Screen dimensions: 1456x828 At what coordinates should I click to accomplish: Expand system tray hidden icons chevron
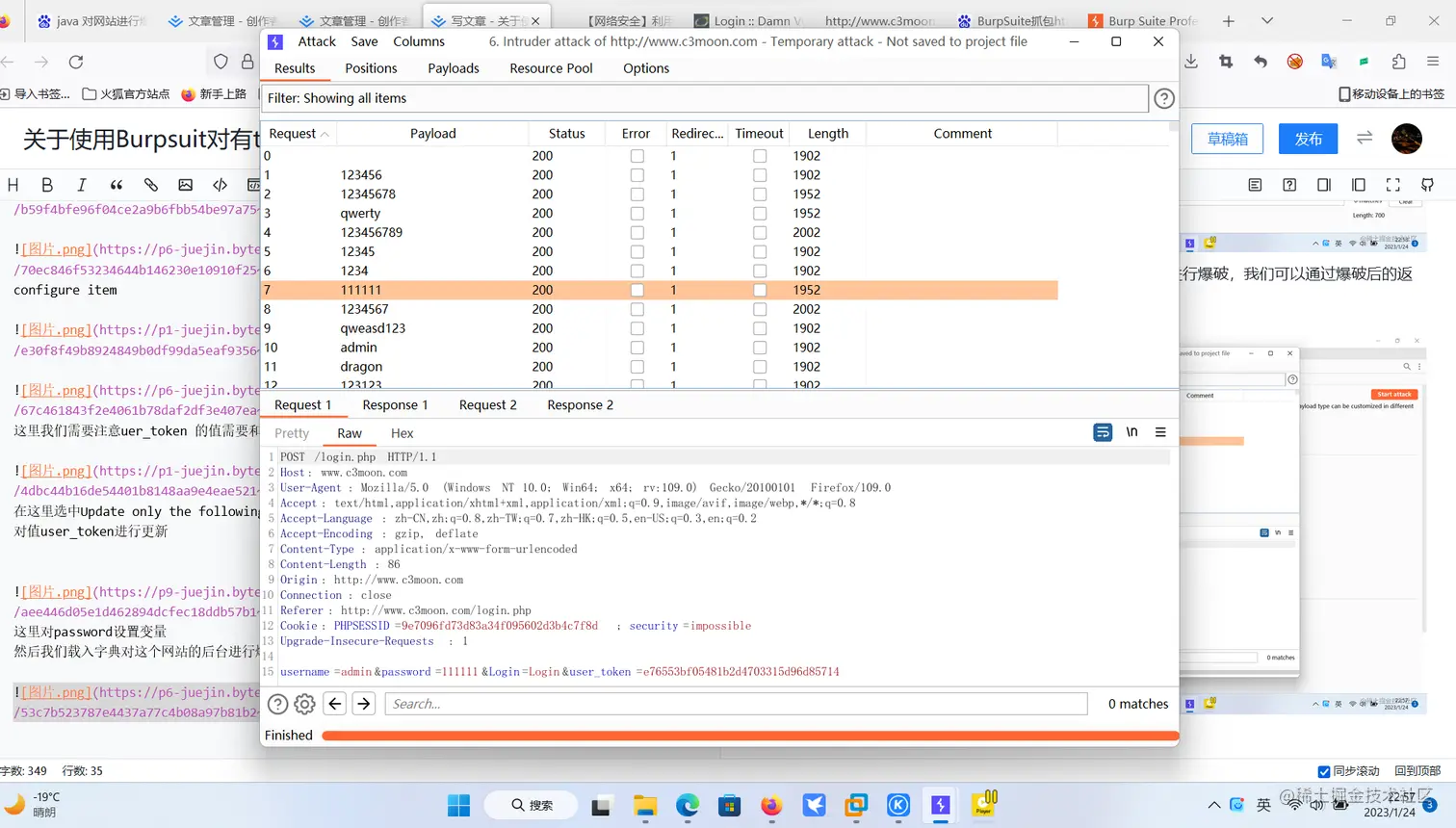point(1213,805)
